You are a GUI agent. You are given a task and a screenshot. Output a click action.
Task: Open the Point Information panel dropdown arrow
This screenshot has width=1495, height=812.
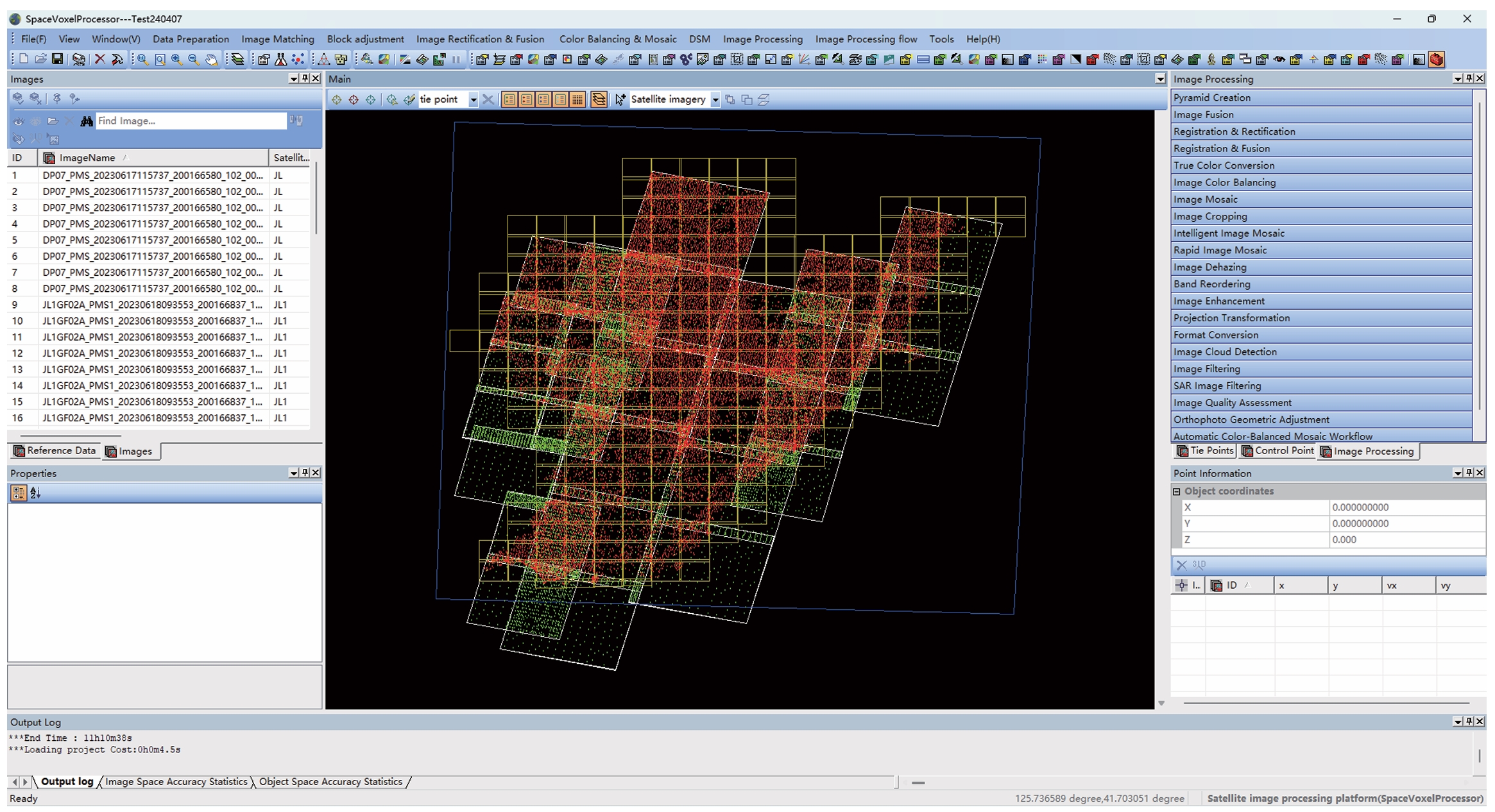(1458, 473)
